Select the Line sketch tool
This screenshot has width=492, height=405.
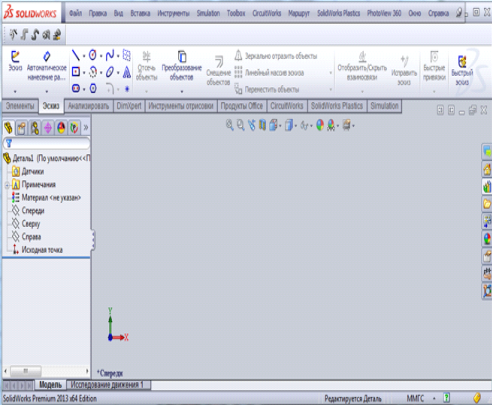[x=76, y=55]
